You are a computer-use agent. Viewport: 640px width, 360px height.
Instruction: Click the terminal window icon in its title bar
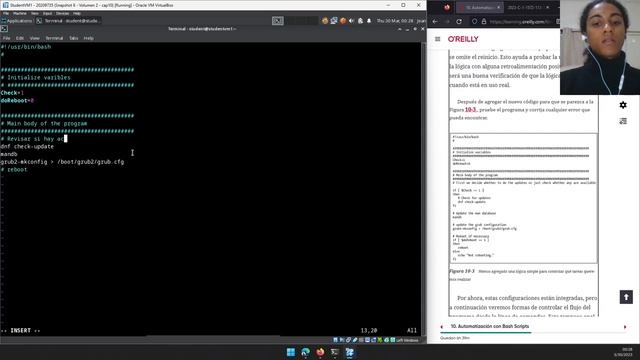pyautogui.click(x=4, y=29)
